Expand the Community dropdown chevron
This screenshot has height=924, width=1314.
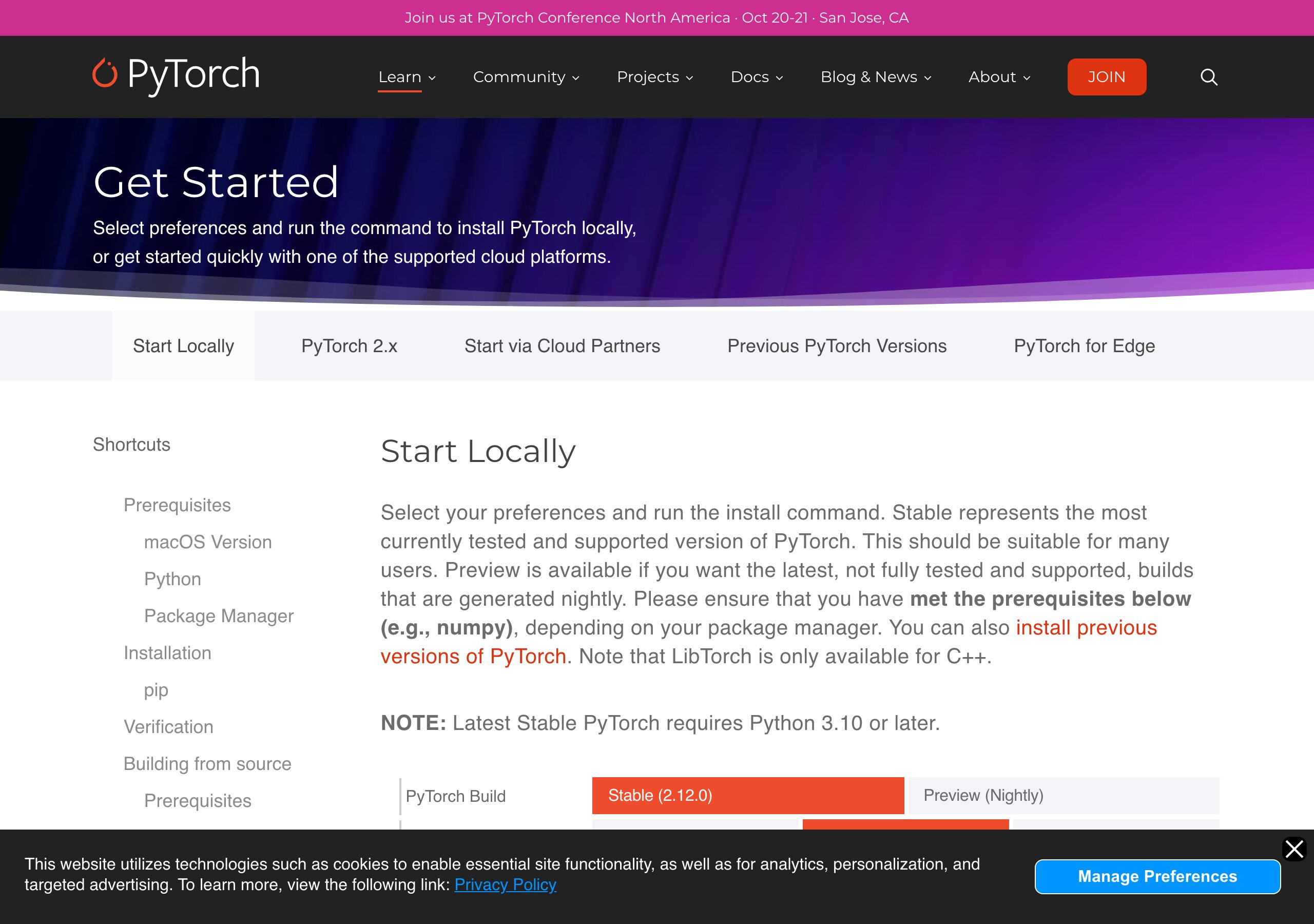[x=576, y=78]
